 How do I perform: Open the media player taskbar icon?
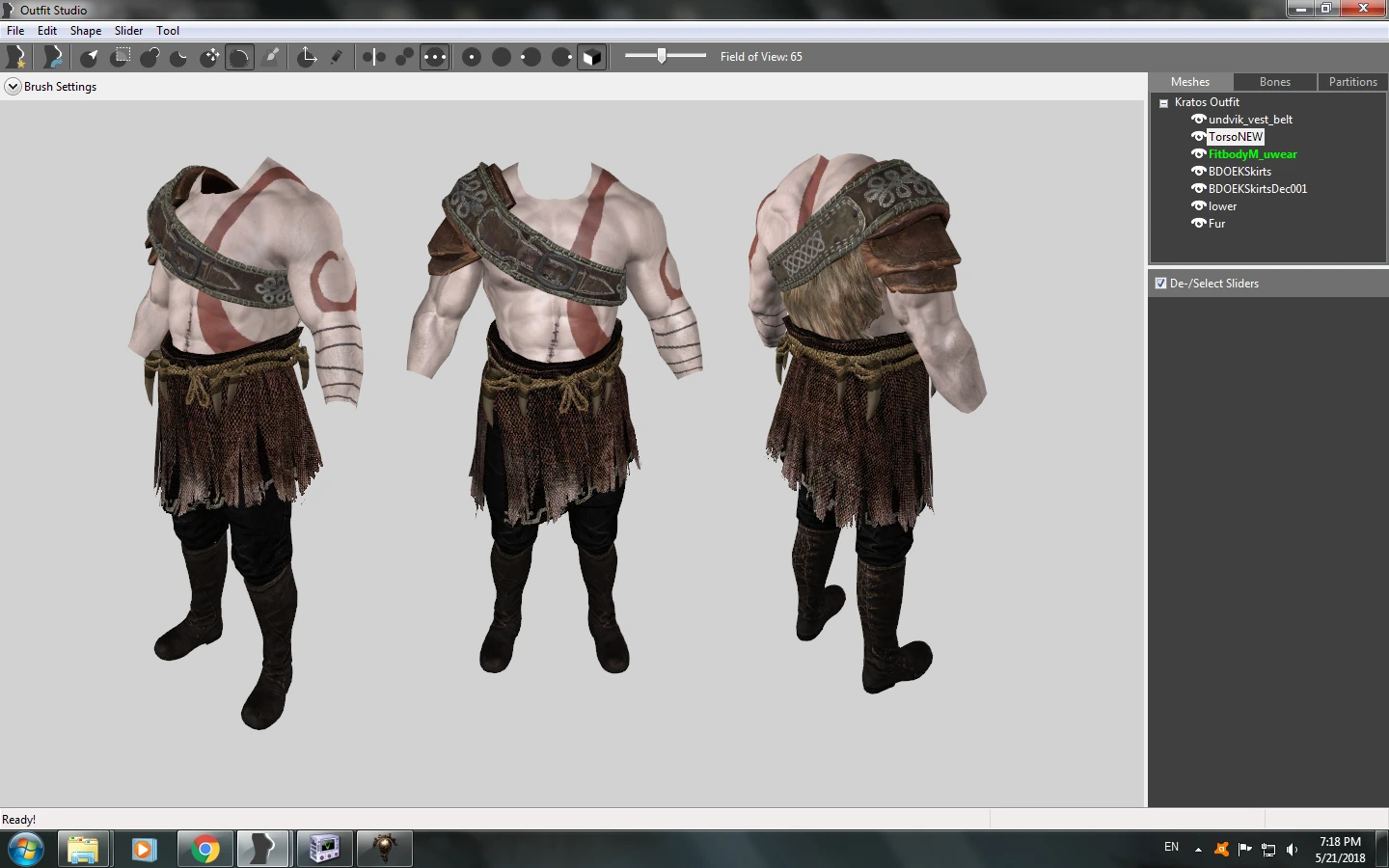click(x=144, y=850)
